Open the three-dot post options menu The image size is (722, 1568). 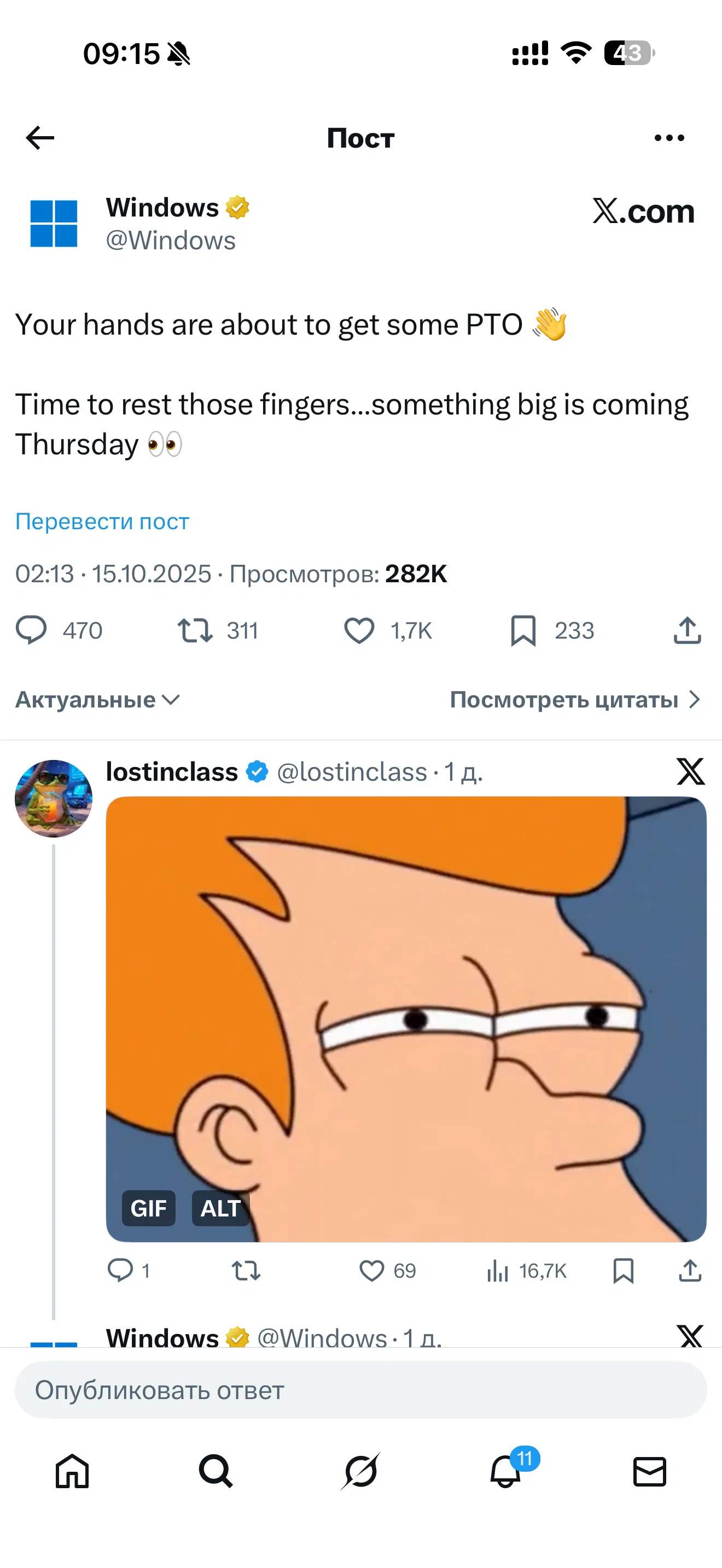(x=668, y=138)
